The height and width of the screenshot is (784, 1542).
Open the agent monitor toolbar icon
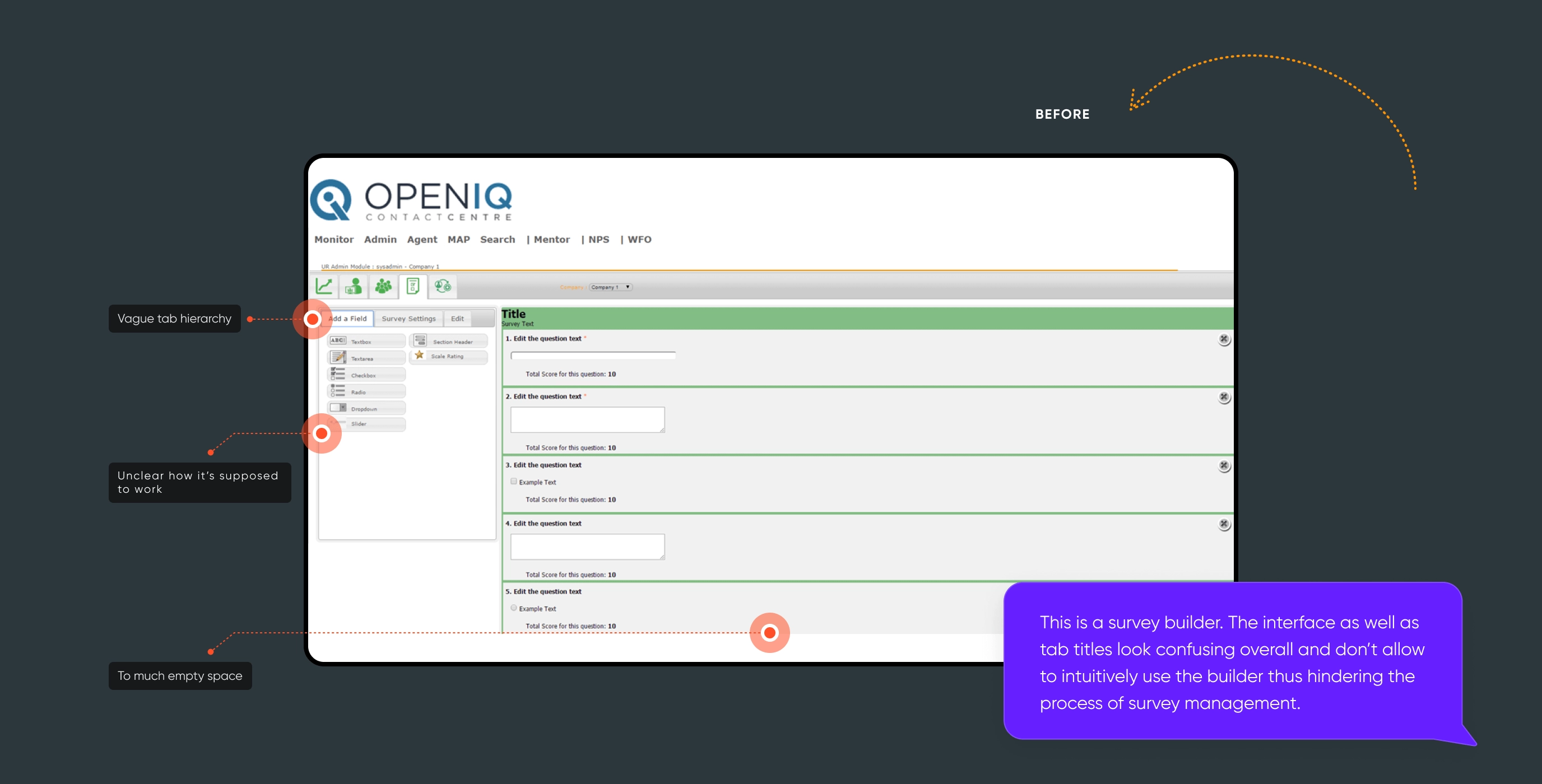pyautogui.click(x=353, y=287)
